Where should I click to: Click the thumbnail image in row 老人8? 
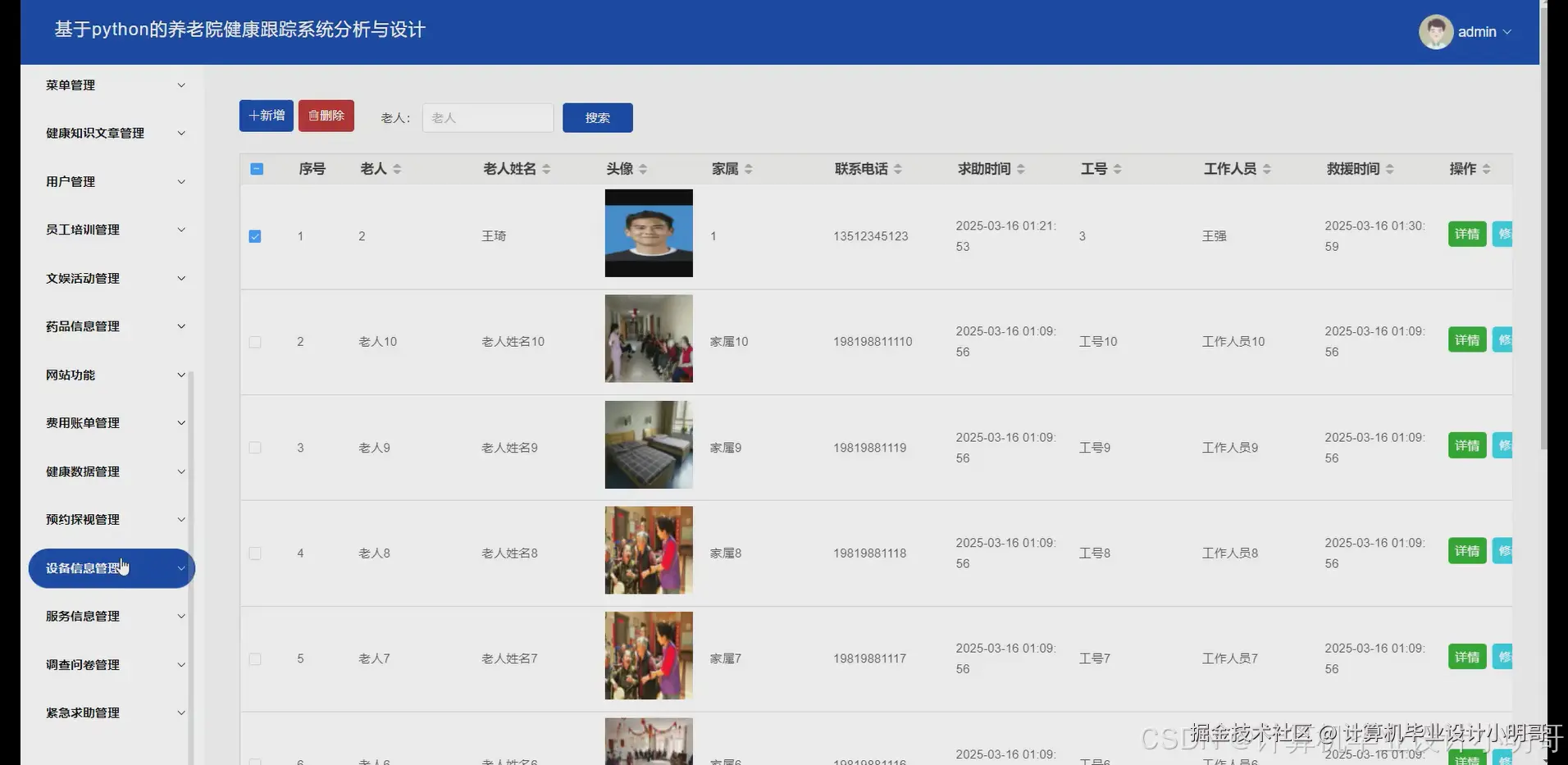point(649,550)
